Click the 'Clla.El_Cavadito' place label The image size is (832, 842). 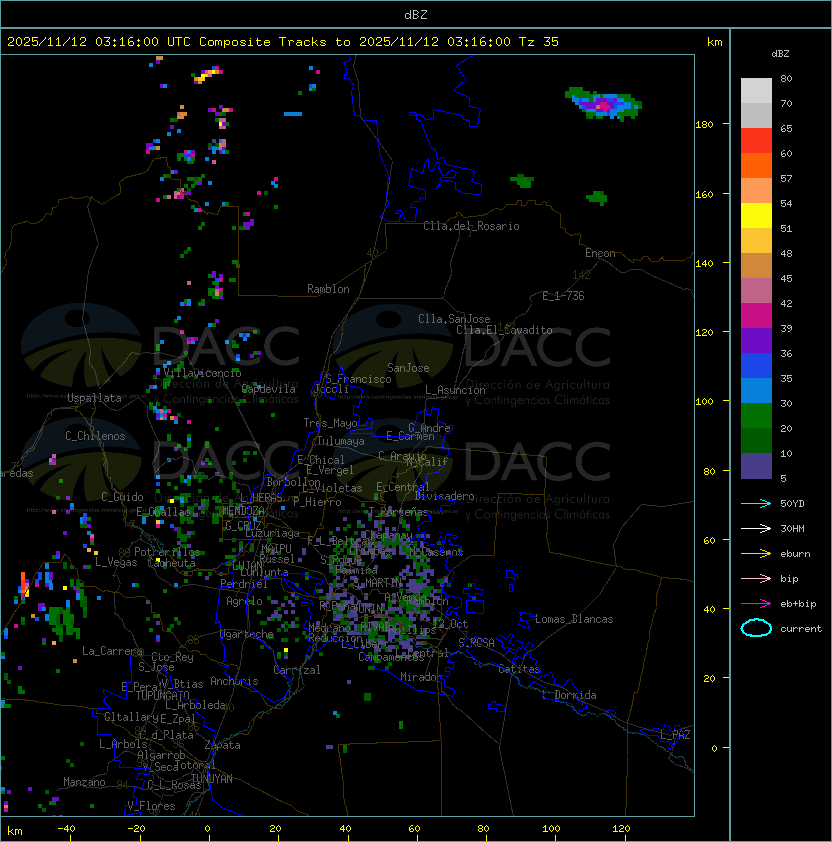pyautogui.click(x=504, y=330)
